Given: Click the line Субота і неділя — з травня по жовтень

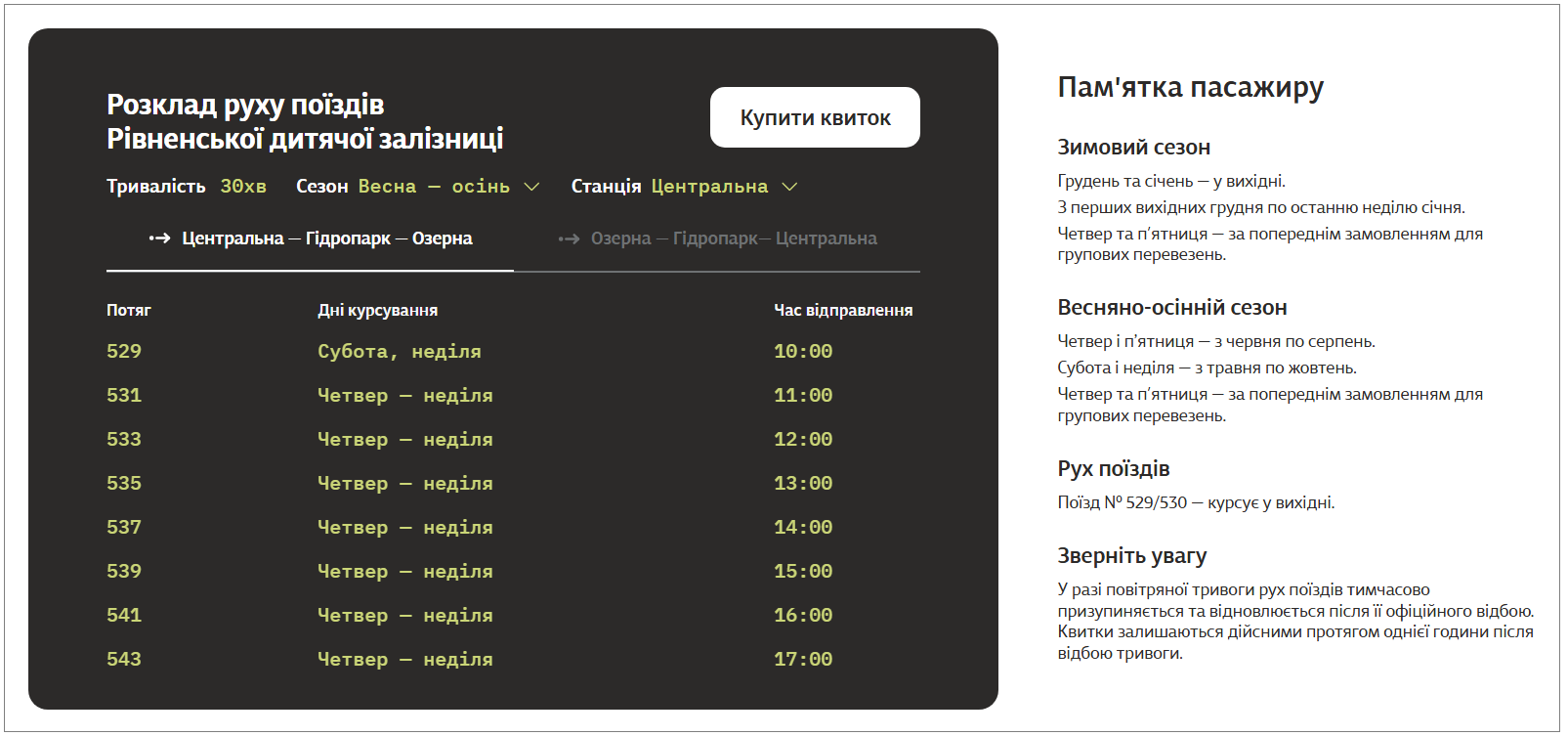Looking at the screenshot, I should coord(1207,368).
